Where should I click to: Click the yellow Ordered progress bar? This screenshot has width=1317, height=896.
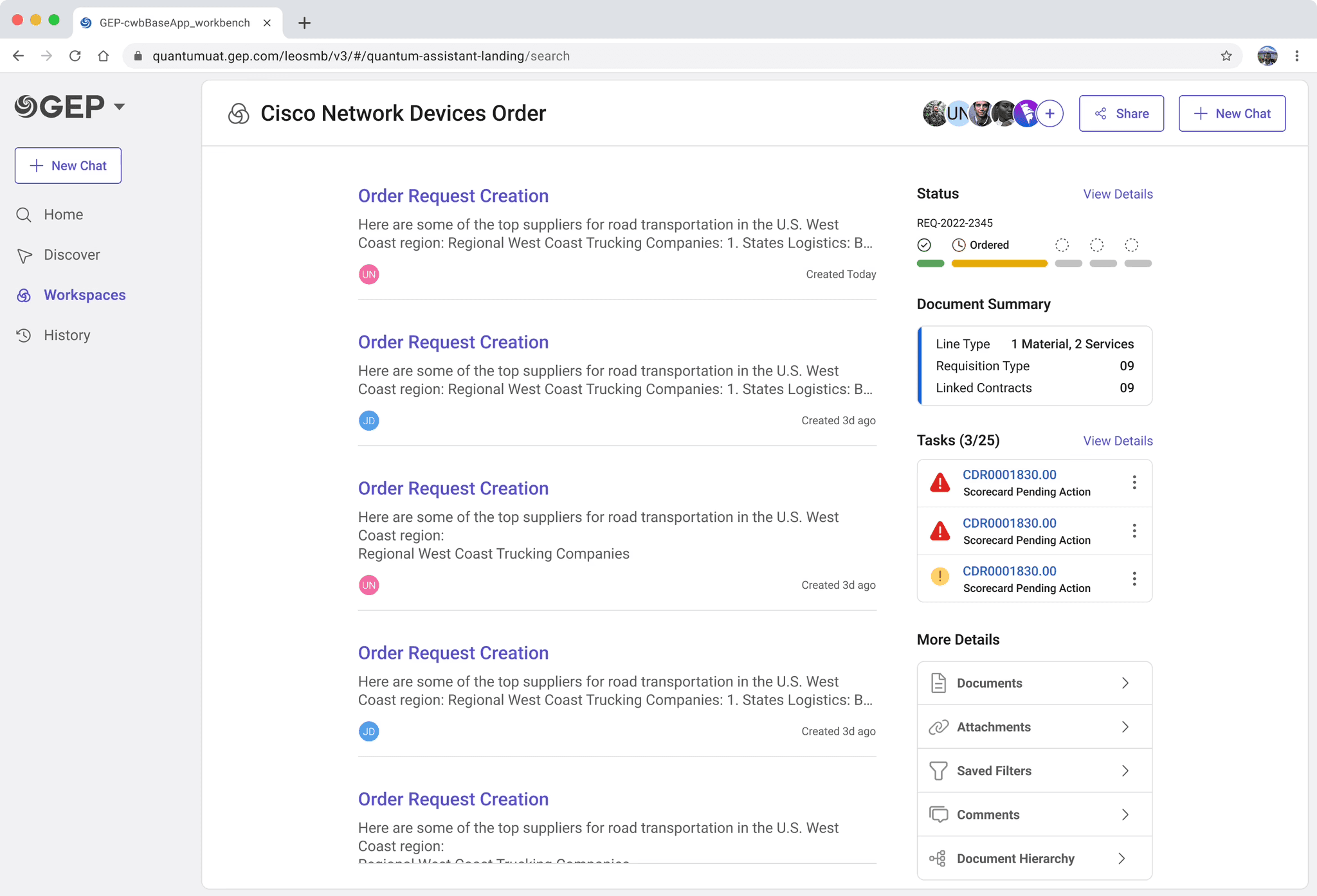click(x=999, y=264)
